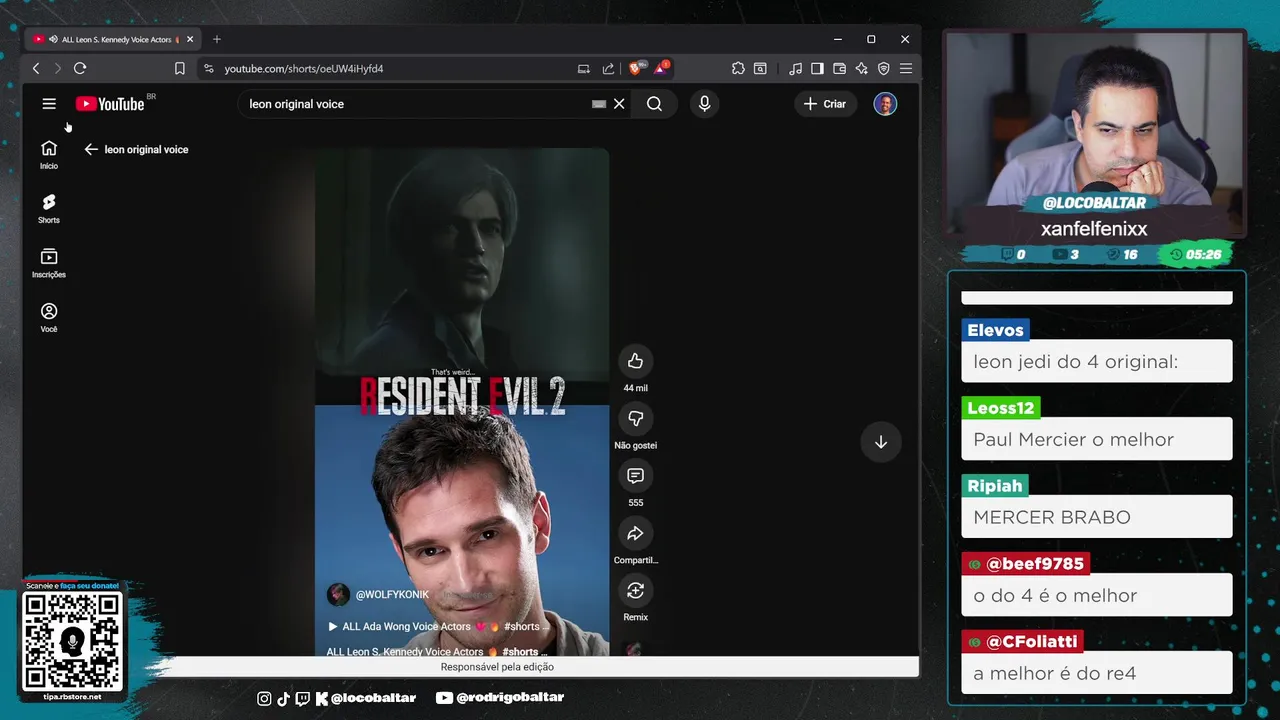1280x720 pixels.
Task: Go back from leon original voice results
Action: 91,149
